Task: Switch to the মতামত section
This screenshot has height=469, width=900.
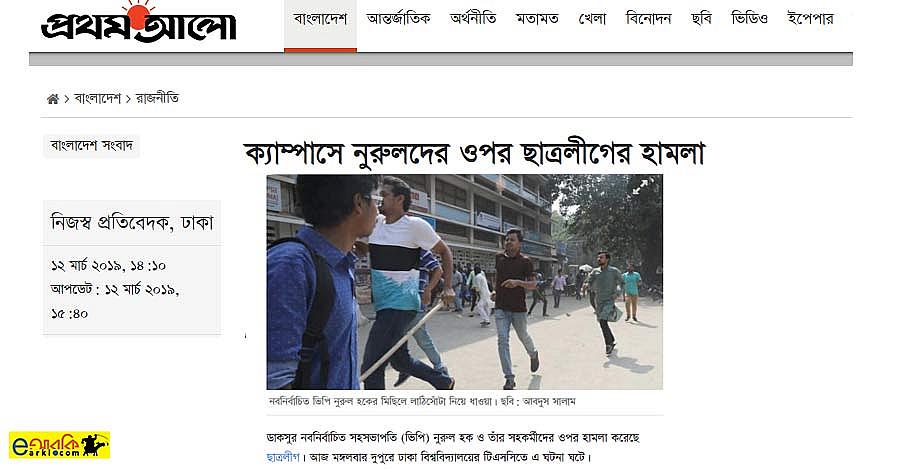Action: click(537, 20)
